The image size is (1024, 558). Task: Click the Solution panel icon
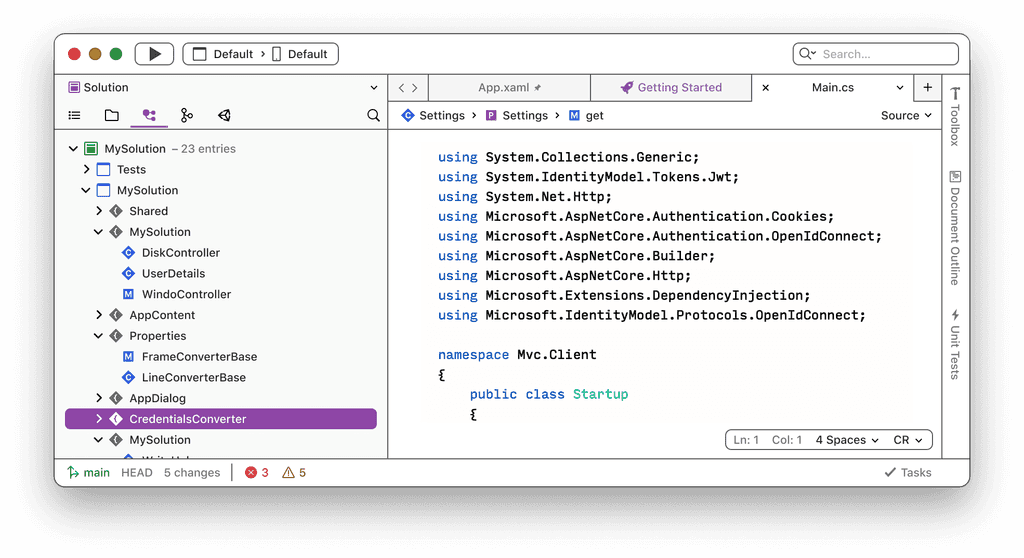coord(74,88)
